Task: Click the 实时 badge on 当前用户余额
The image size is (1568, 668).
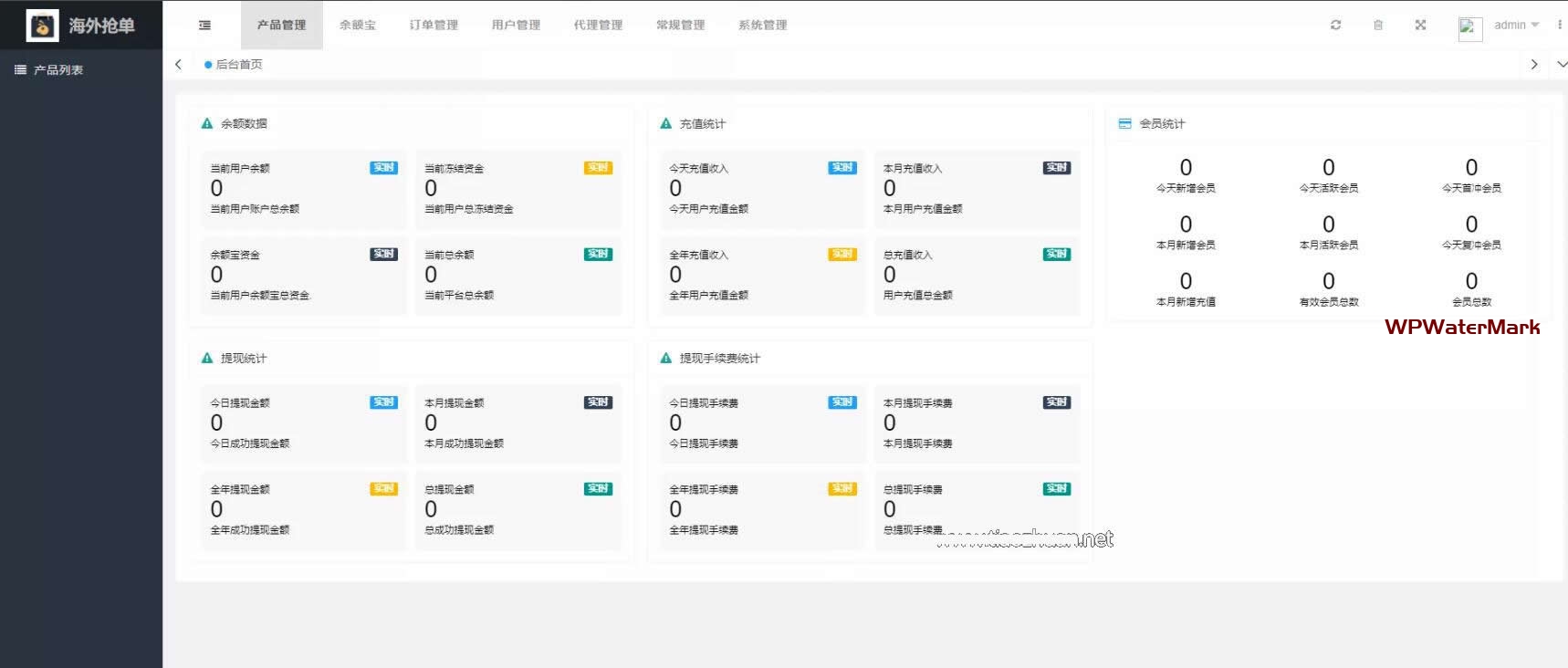Action: click(383, 168)
